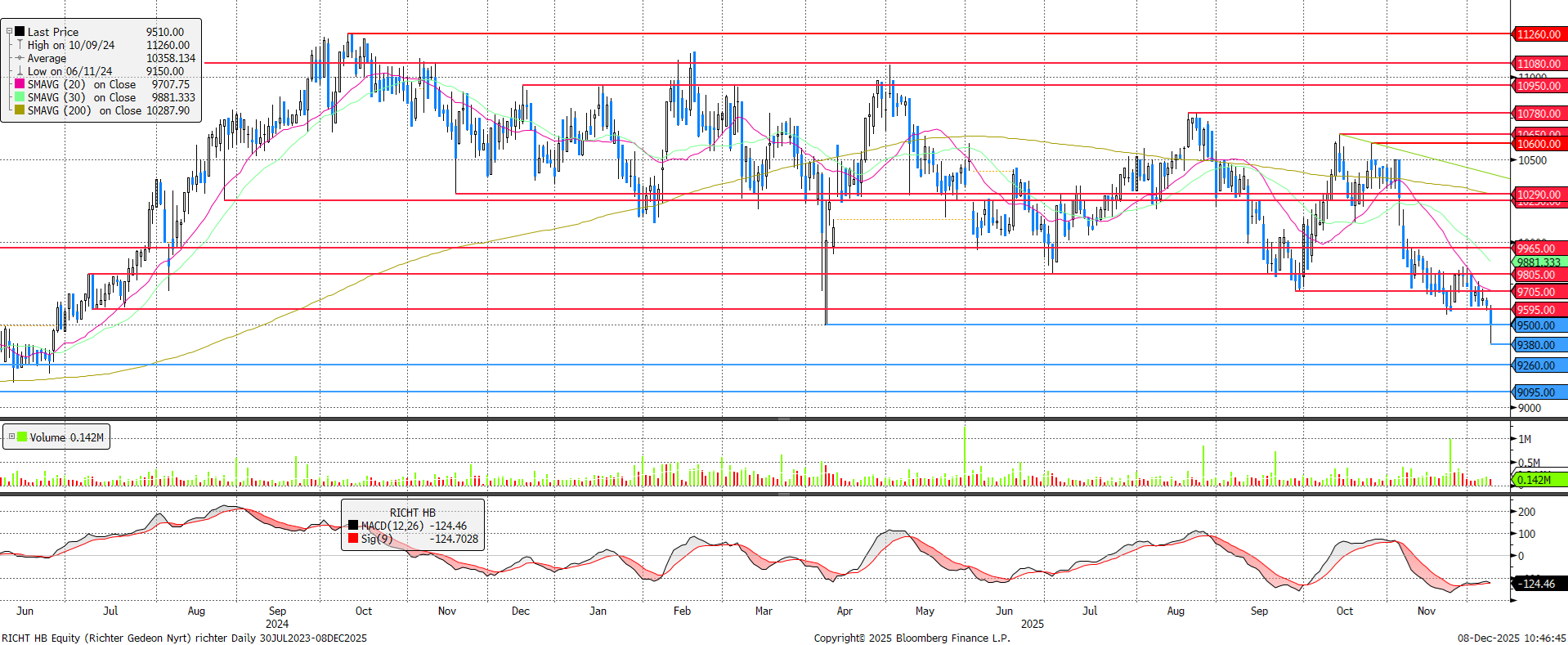Click the olive SMAVG (200) swatch
Screen dimensions: 1568x645
click(20, 110)
